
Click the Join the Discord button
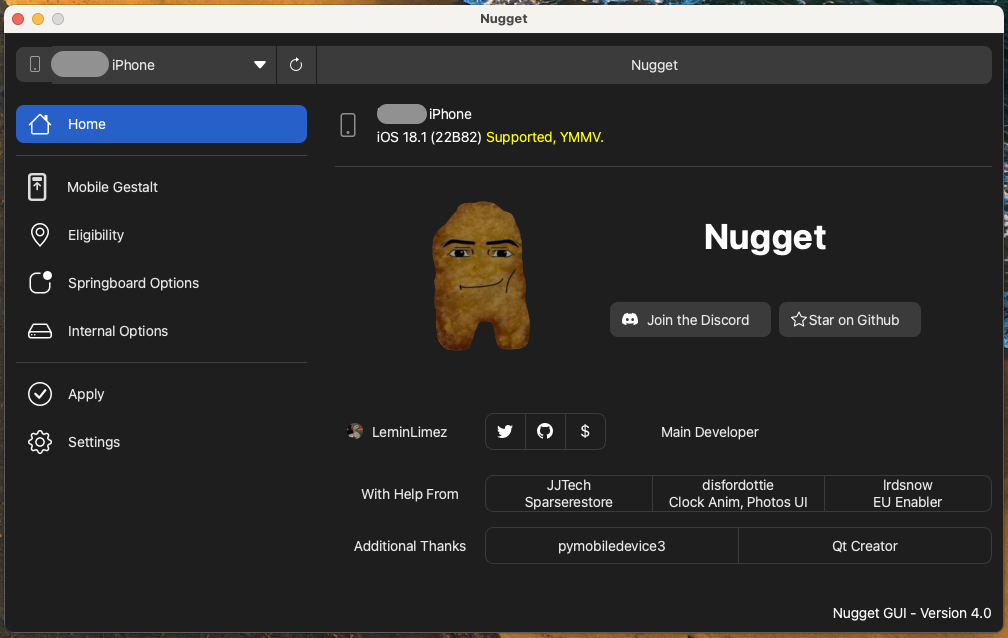tap(690, 320)
